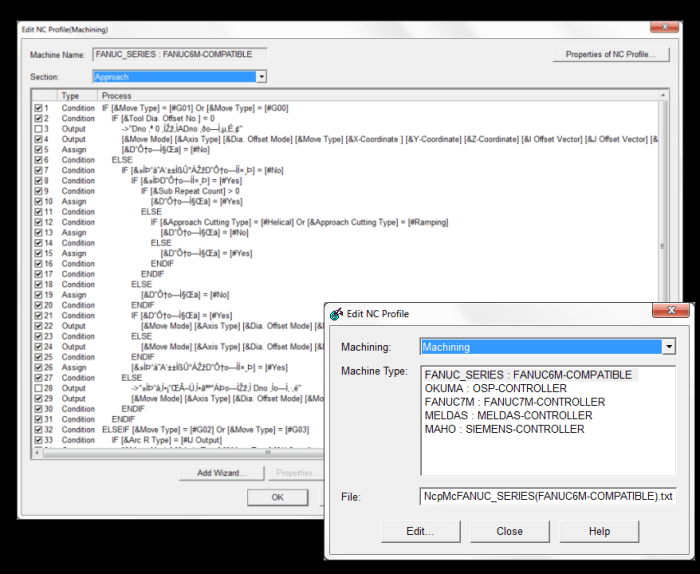Select row 17 ENDIF condition
The height and width of the screenshot is (574, 700).
click(x=153, y=274)
